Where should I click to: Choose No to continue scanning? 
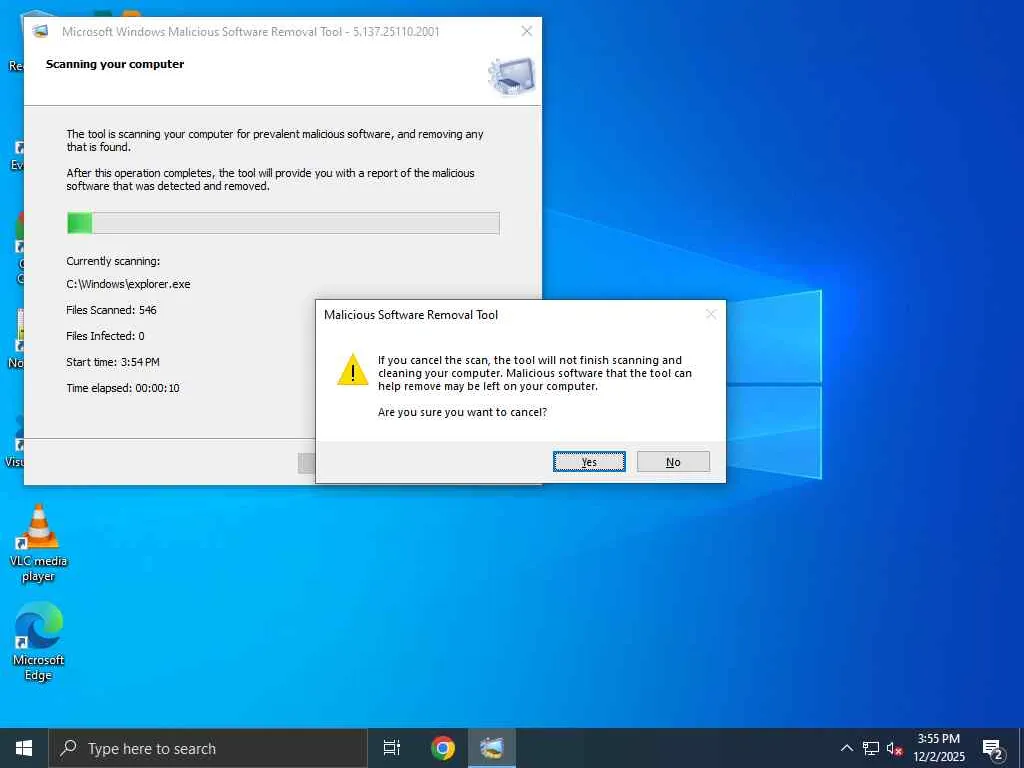[673, 462]
